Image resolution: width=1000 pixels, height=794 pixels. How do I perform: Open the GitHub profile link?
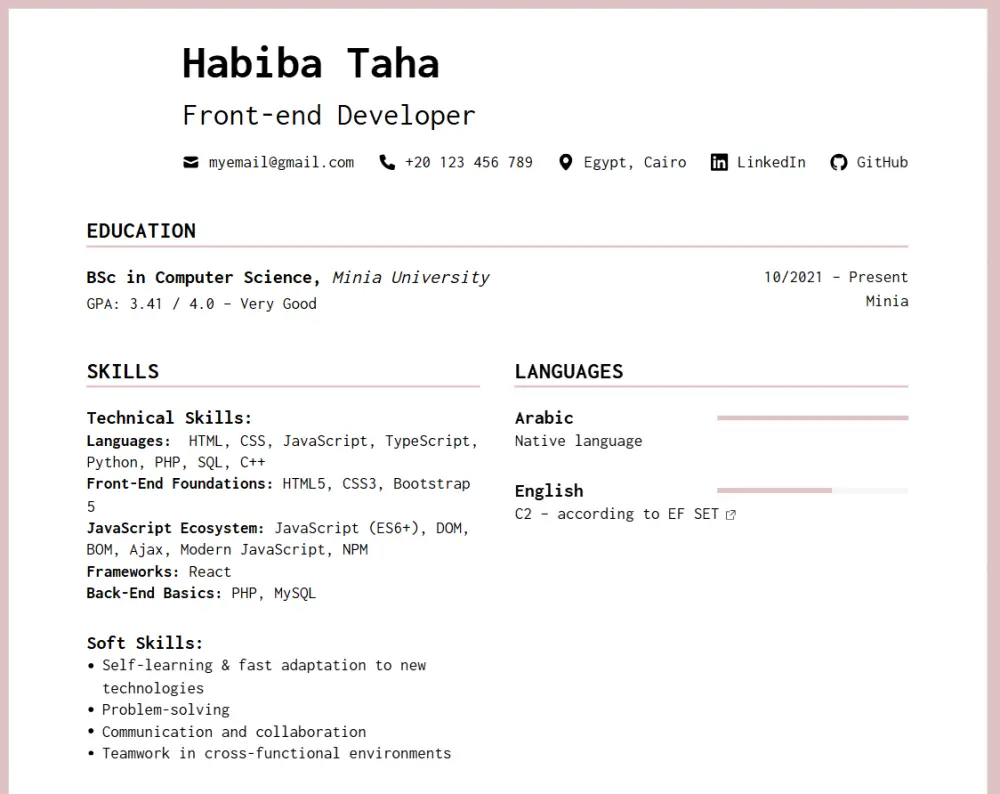point(883,162)
